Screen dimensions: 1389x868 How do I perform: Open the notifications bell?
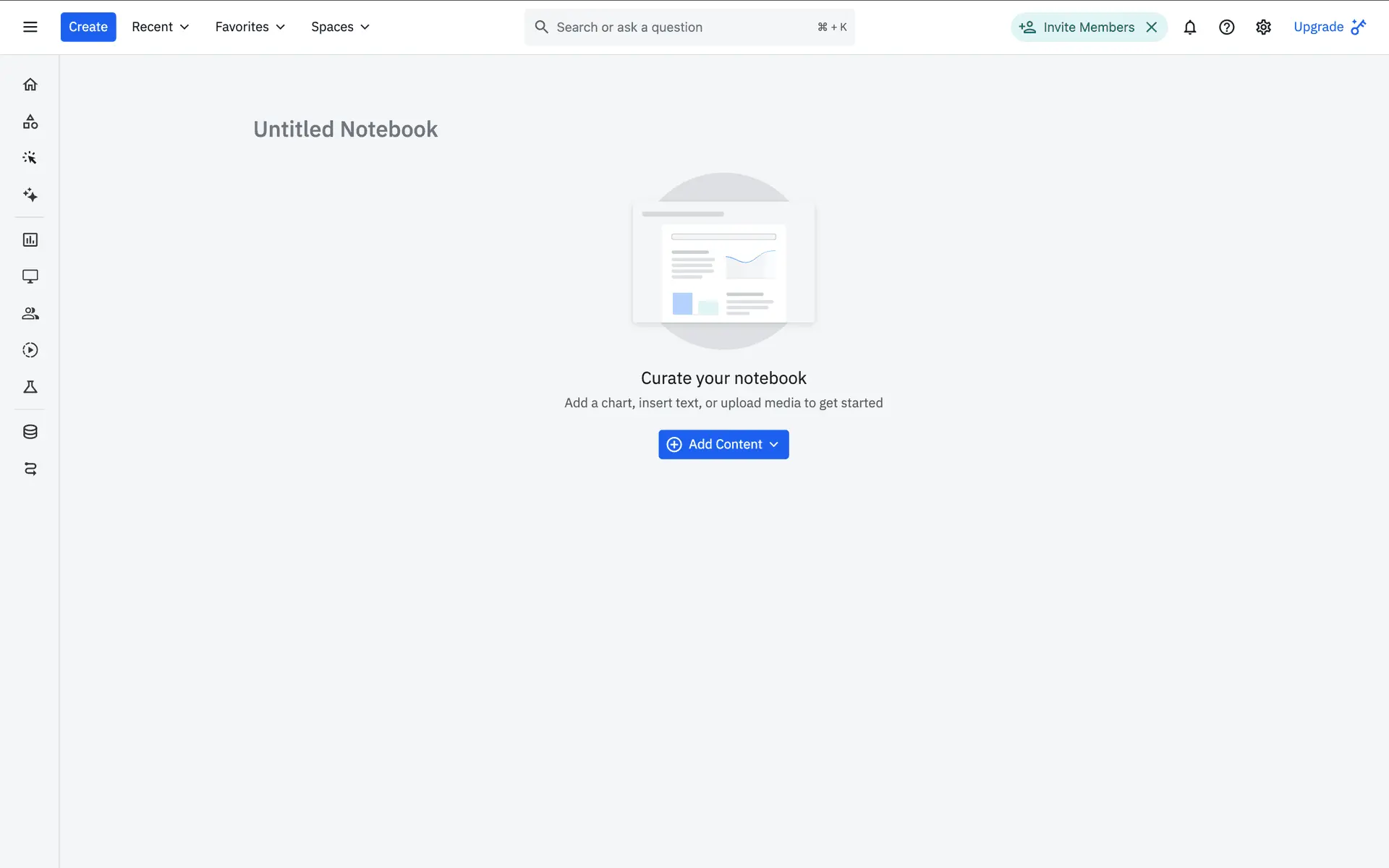pyautogui.click(x=1189, y=27)
